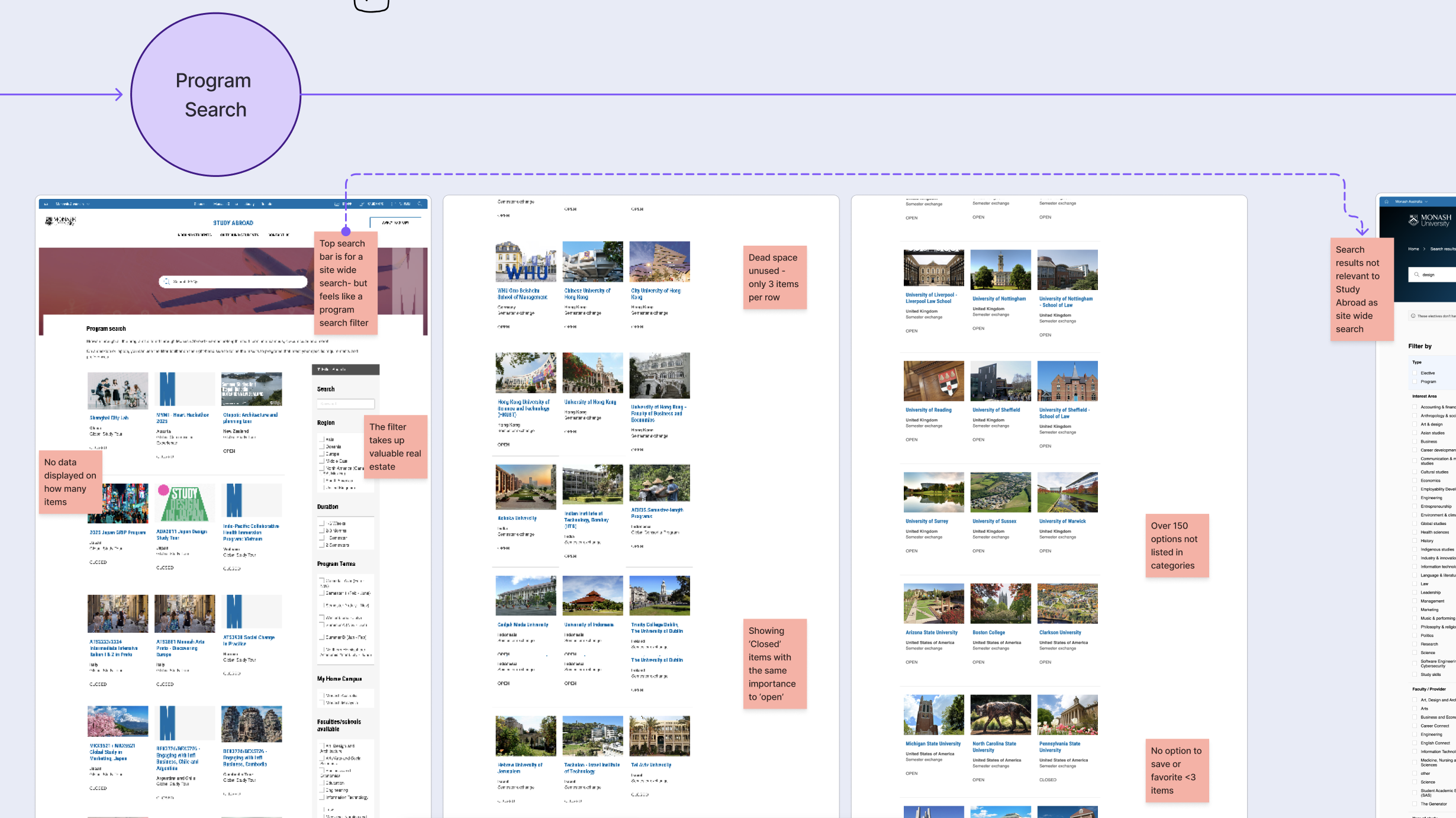Click the purple arrowhead pointing to Program Search

tap(119, 95)
